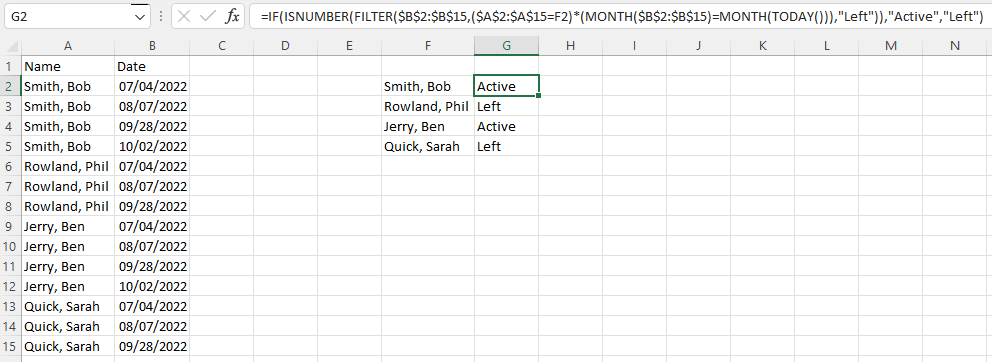Select column L header

tap(826, 46)
